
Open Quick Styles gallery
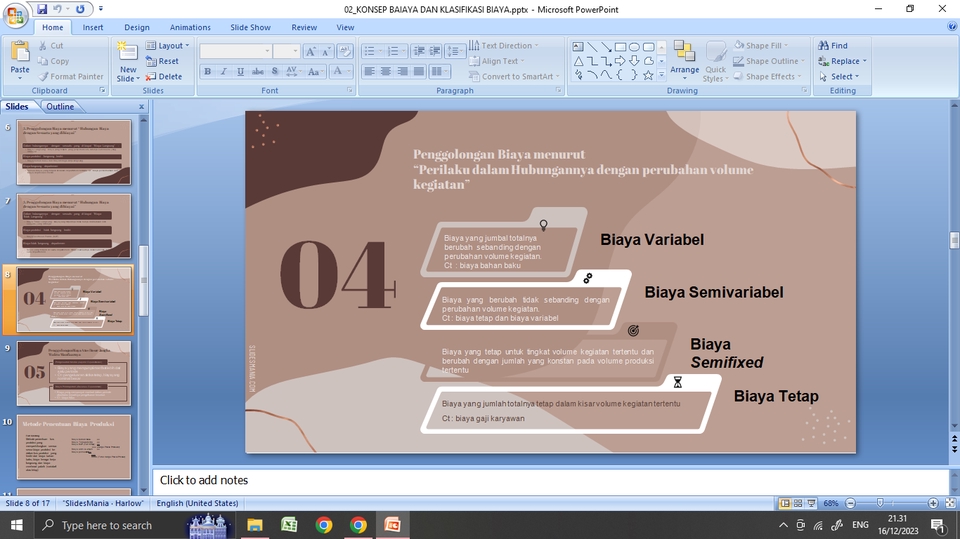pos(715,61)
